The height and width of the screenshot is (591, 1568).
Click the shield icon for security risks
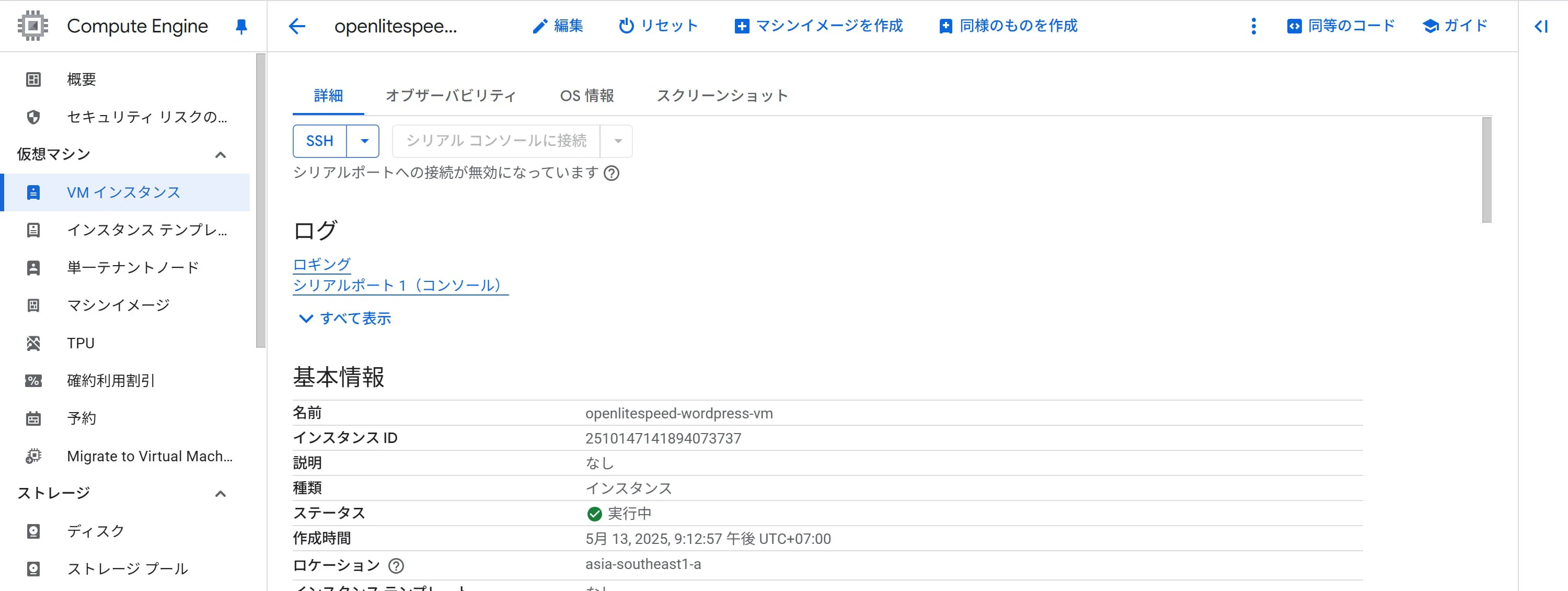(x=33, y=117)
